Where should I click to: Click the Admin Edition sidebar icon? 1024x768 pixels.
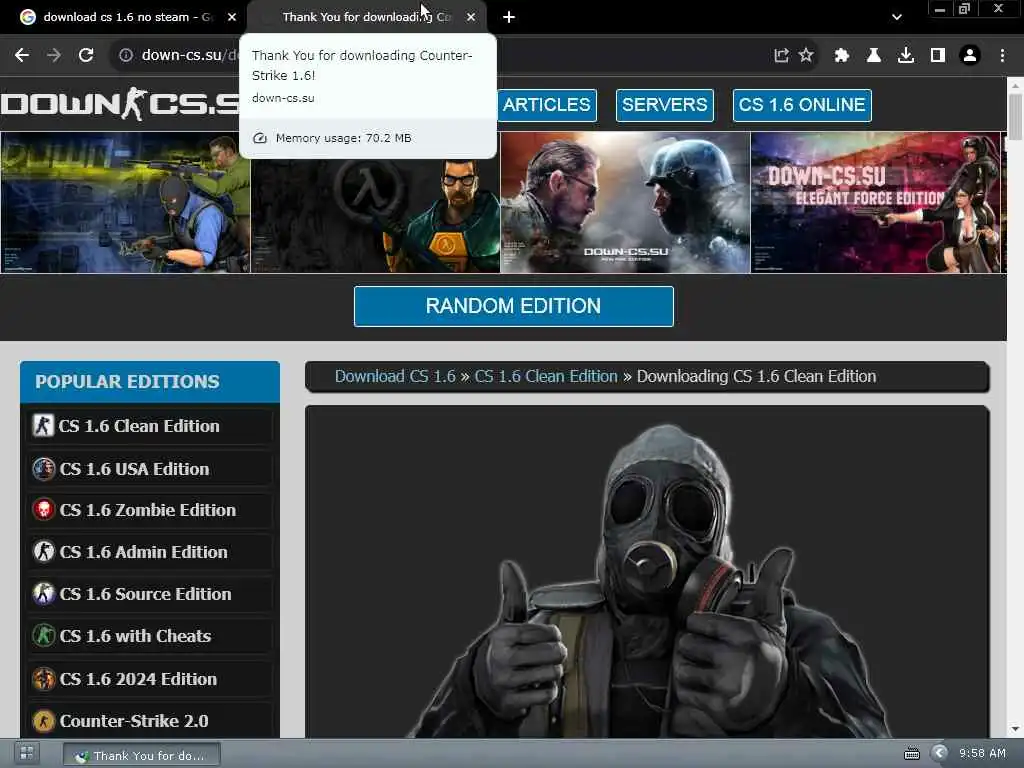pyautogui.click(x=44, y=552)
